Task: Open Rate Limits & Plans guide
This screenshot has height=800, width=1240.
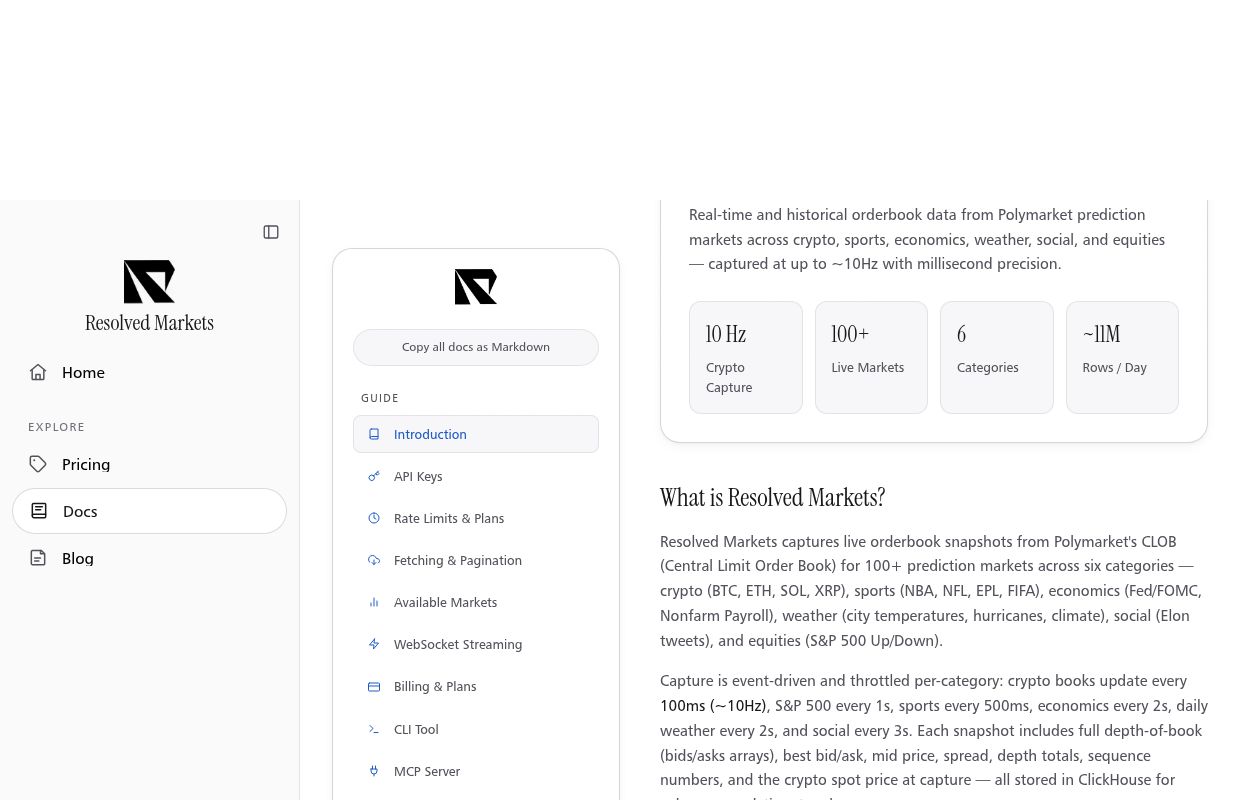Action: (476, 518)
